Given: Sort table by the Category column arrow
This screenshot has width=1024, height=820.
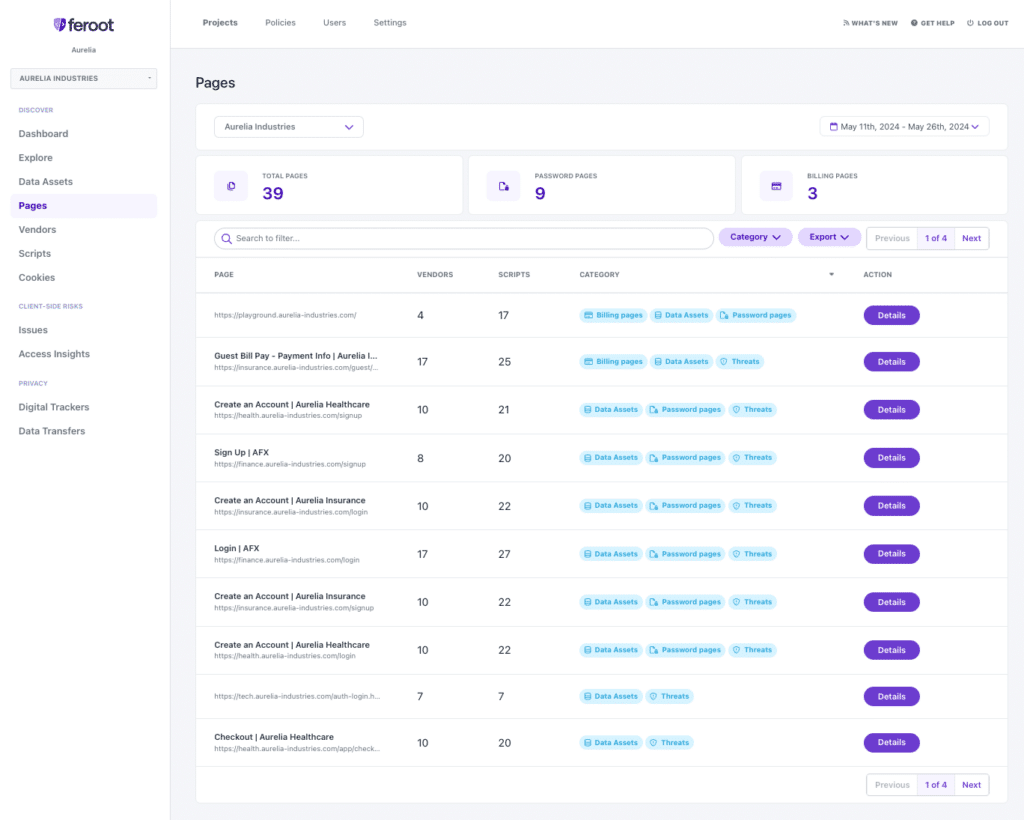Looking at the screenshot, I should pos(831,275).
